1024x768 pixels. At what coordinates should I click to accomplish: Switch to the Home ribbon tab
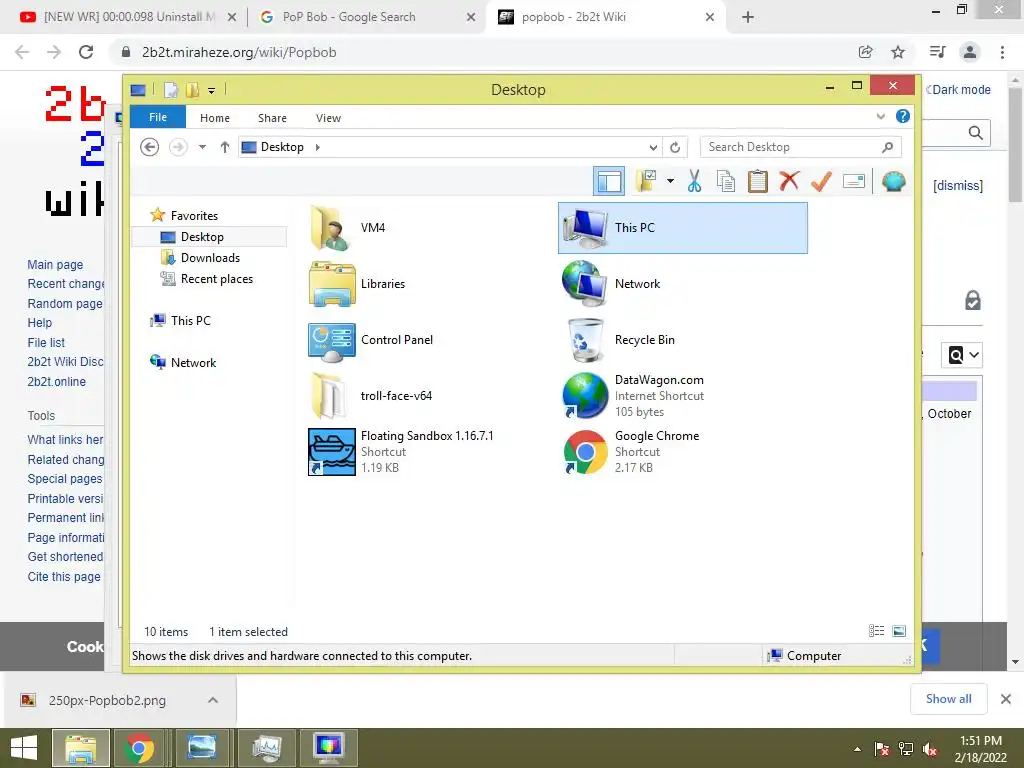215,118
